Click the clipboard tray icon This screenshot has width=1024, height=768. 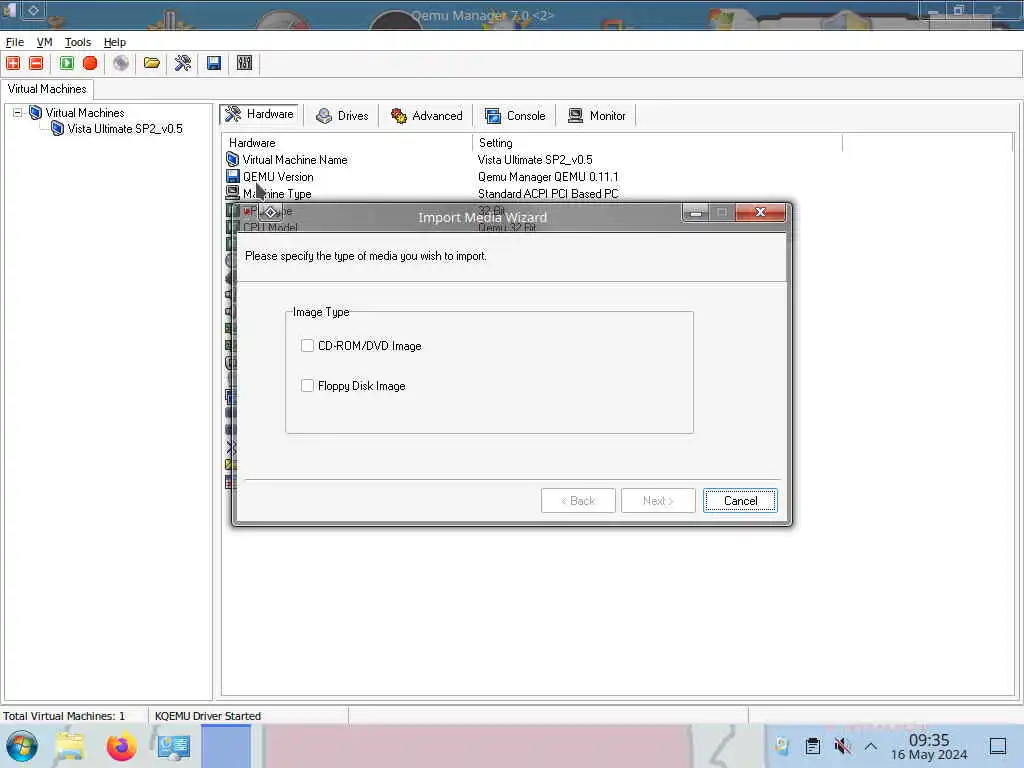(x=812, y=746)
